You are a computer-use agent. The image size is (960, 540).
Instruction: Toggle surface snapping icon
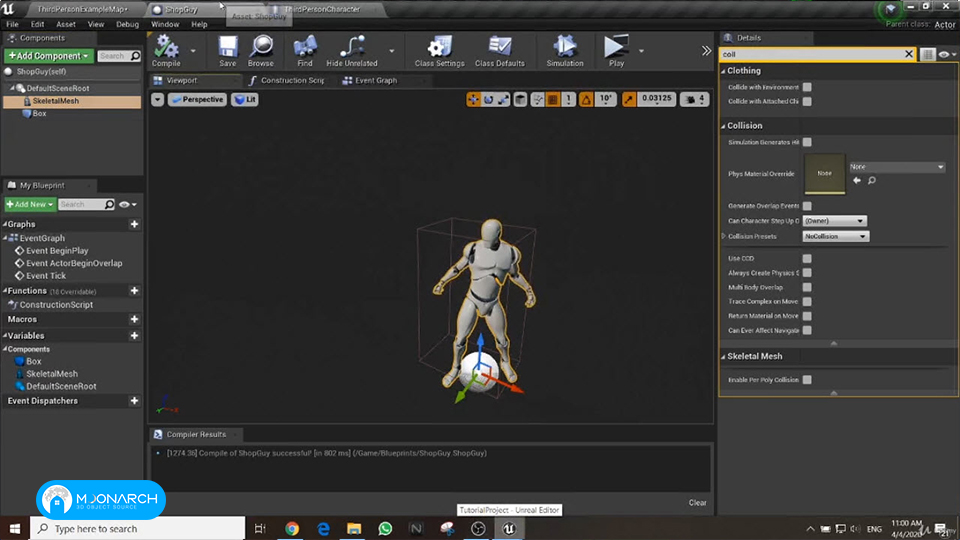pyautogui.click(x=538, y=99)
